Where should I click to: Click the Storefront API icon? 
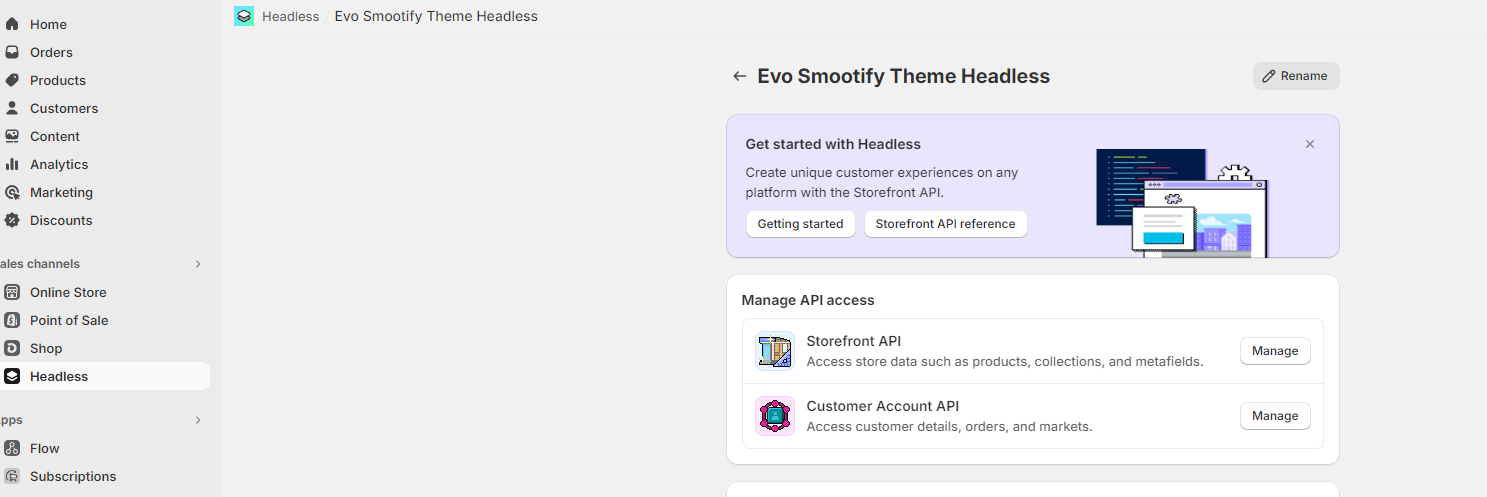775,351
